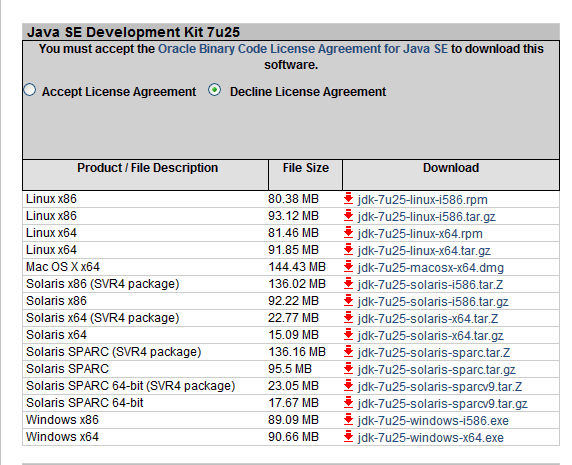
Task: Download jdk-7u25-linux-x64.rpm file link
Action: tap(420, 233)
